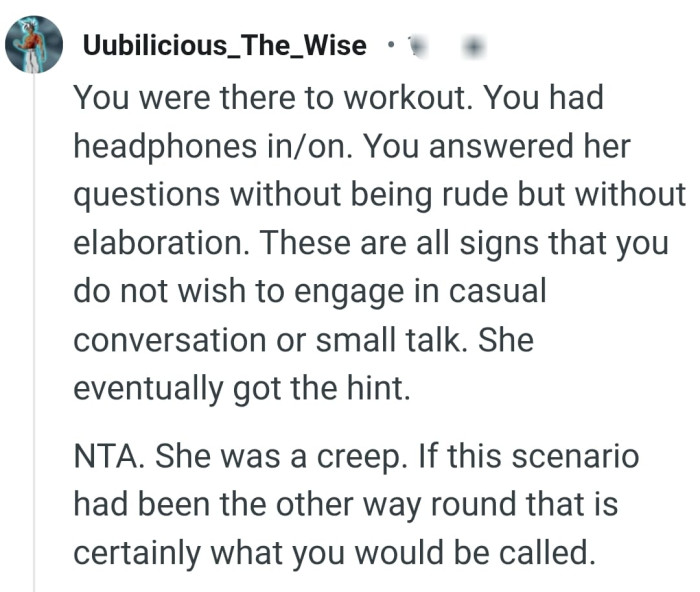Viewport: 700px width, 592px height.
Task: Click the sentence "You were there to workout."
Action: (x=248, y=97)
